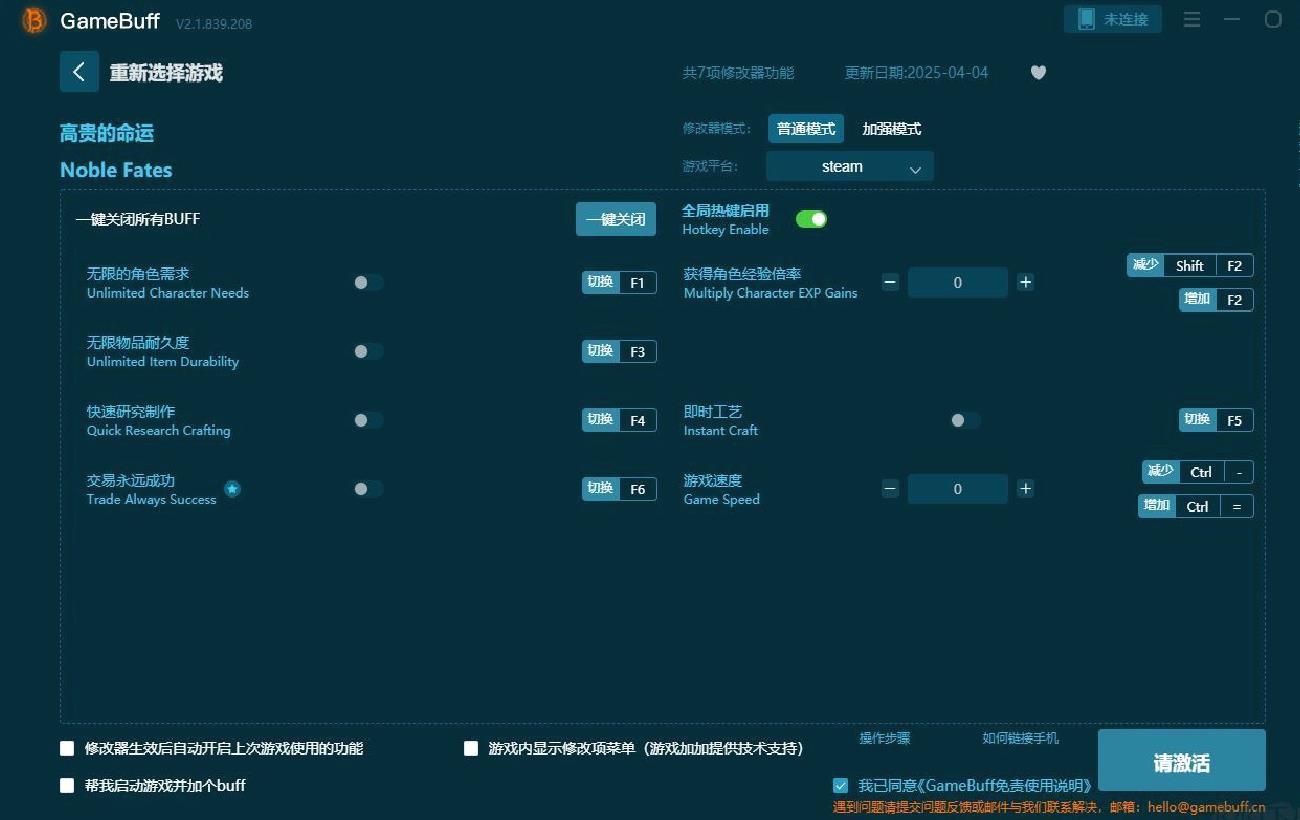
Task: Click the 更新日期:2025-04-04 text
Action: click(916, 72)
